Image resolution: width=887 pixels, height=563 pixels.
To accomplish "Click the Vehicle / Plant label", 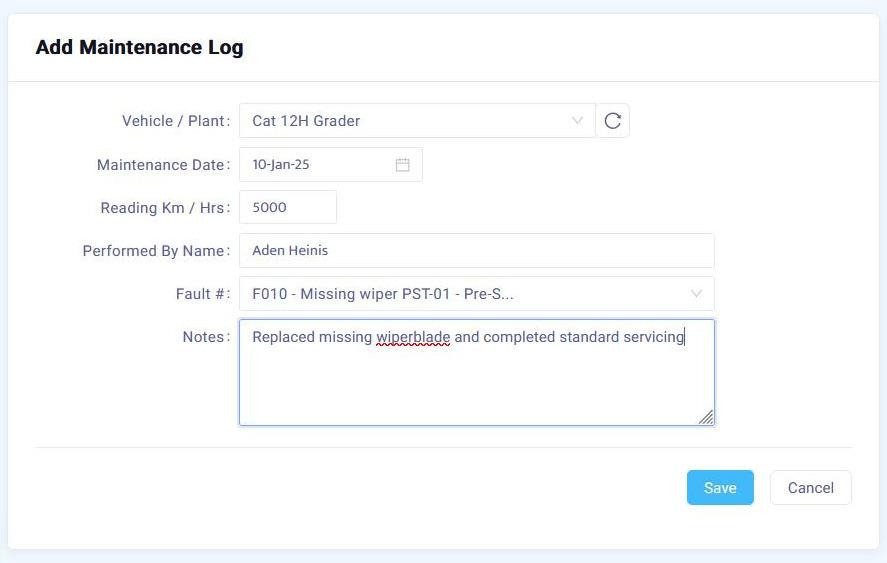I will (x=175, y=121).
